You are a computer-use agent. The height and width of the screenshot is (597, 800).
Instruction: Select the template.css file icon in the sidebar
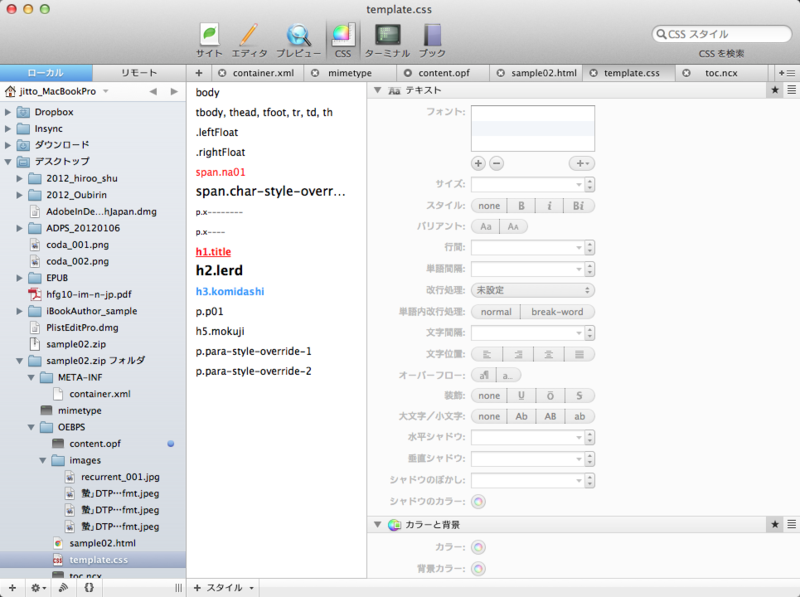(x=58, y=560)
